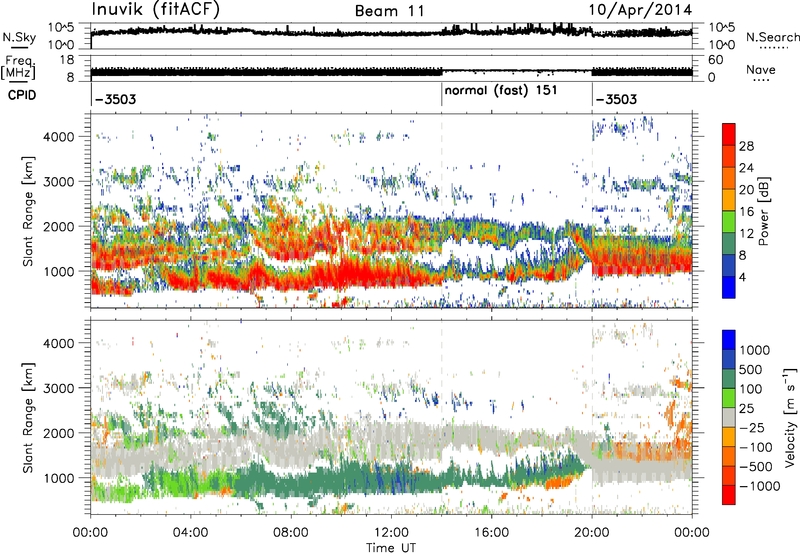
Task: Click the gray segment of Velocity color bar
Action: [729, 417]
